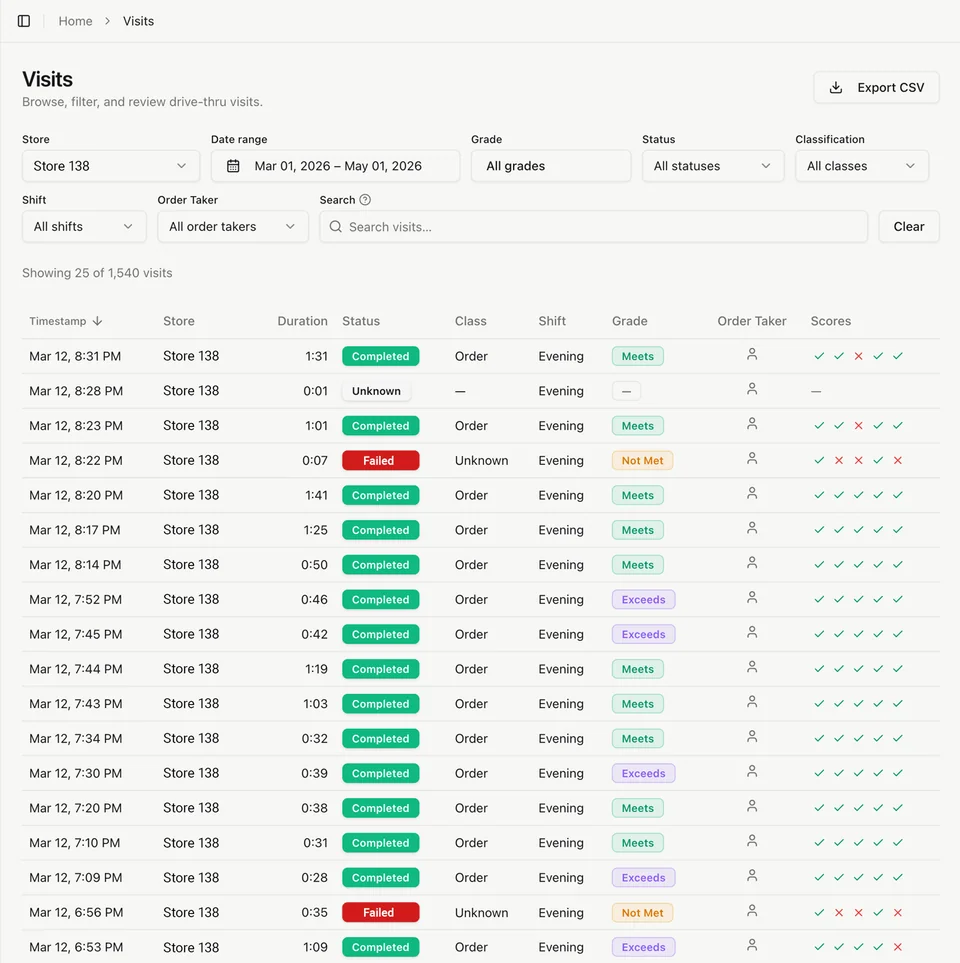960x963 pixels.
Task: Open the Date range picker
Action: pyautogui.click(x=335, y=166)
